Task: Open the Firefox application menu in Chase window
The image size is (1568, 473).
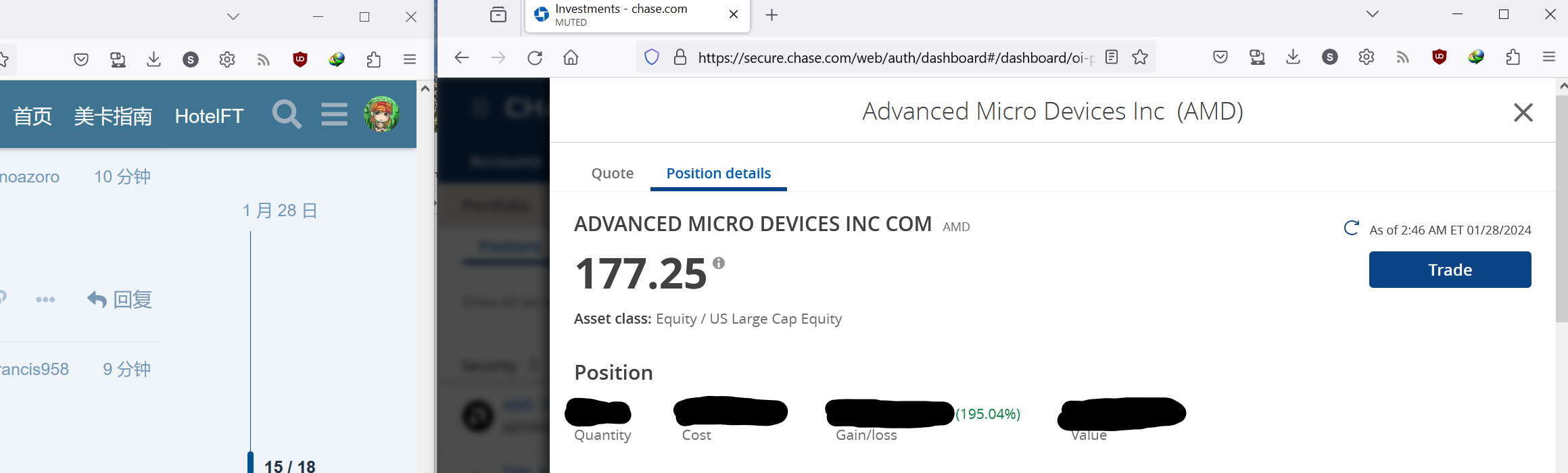Action: 1549,57
